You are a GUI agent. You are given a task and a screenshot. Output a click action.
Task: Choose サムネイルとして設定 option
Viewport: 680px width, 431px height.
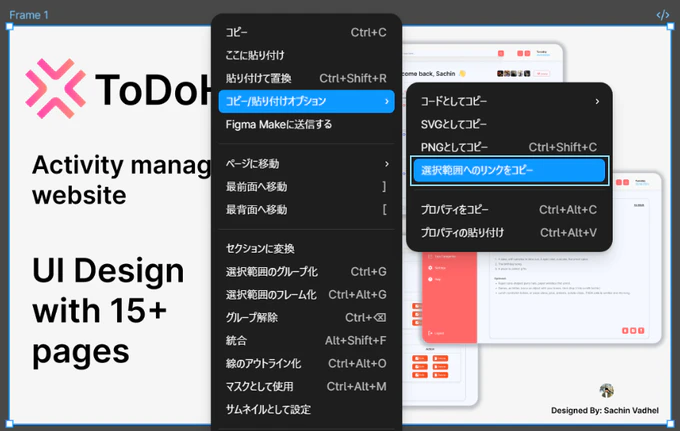(x=306, y=410)
